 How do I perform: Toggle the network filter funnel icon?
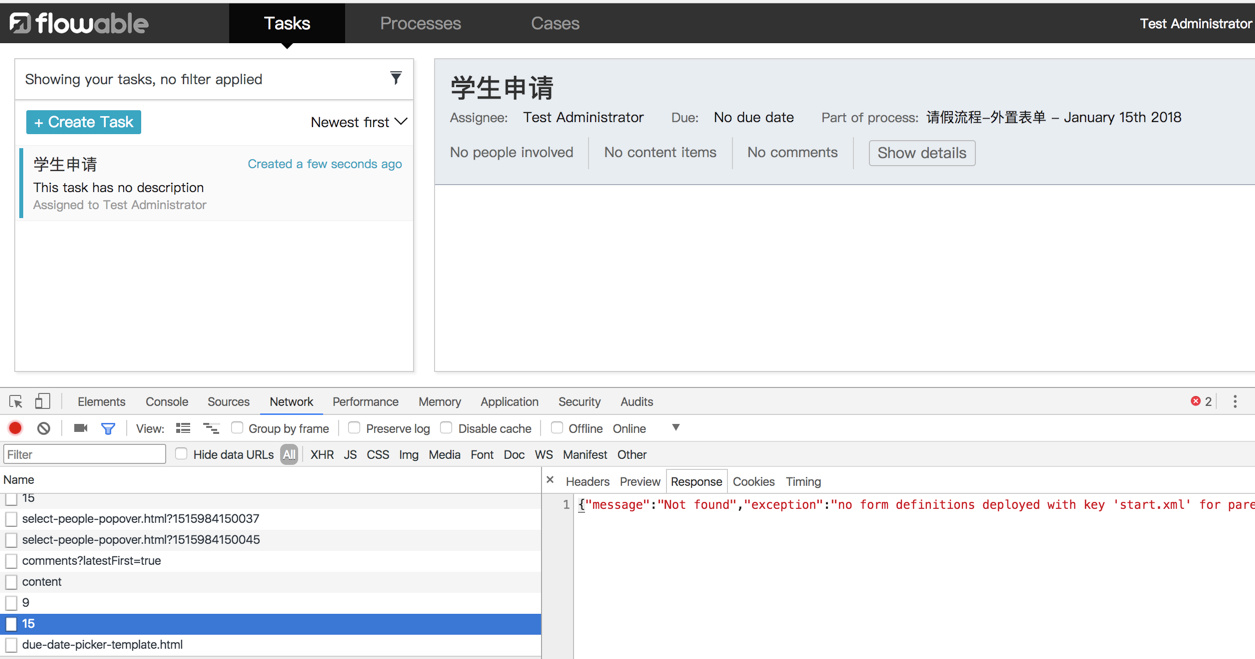coord(108,428)
